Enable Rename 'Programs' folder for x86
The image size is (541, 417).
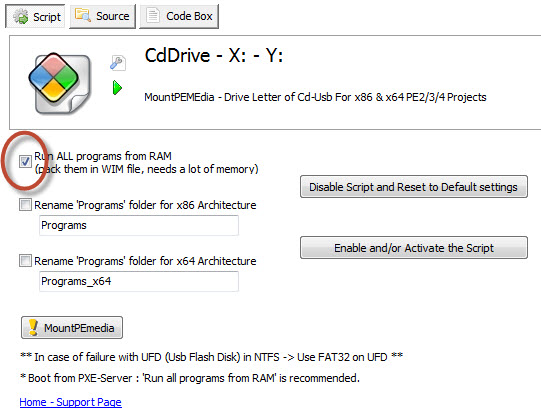coord(25,205)
